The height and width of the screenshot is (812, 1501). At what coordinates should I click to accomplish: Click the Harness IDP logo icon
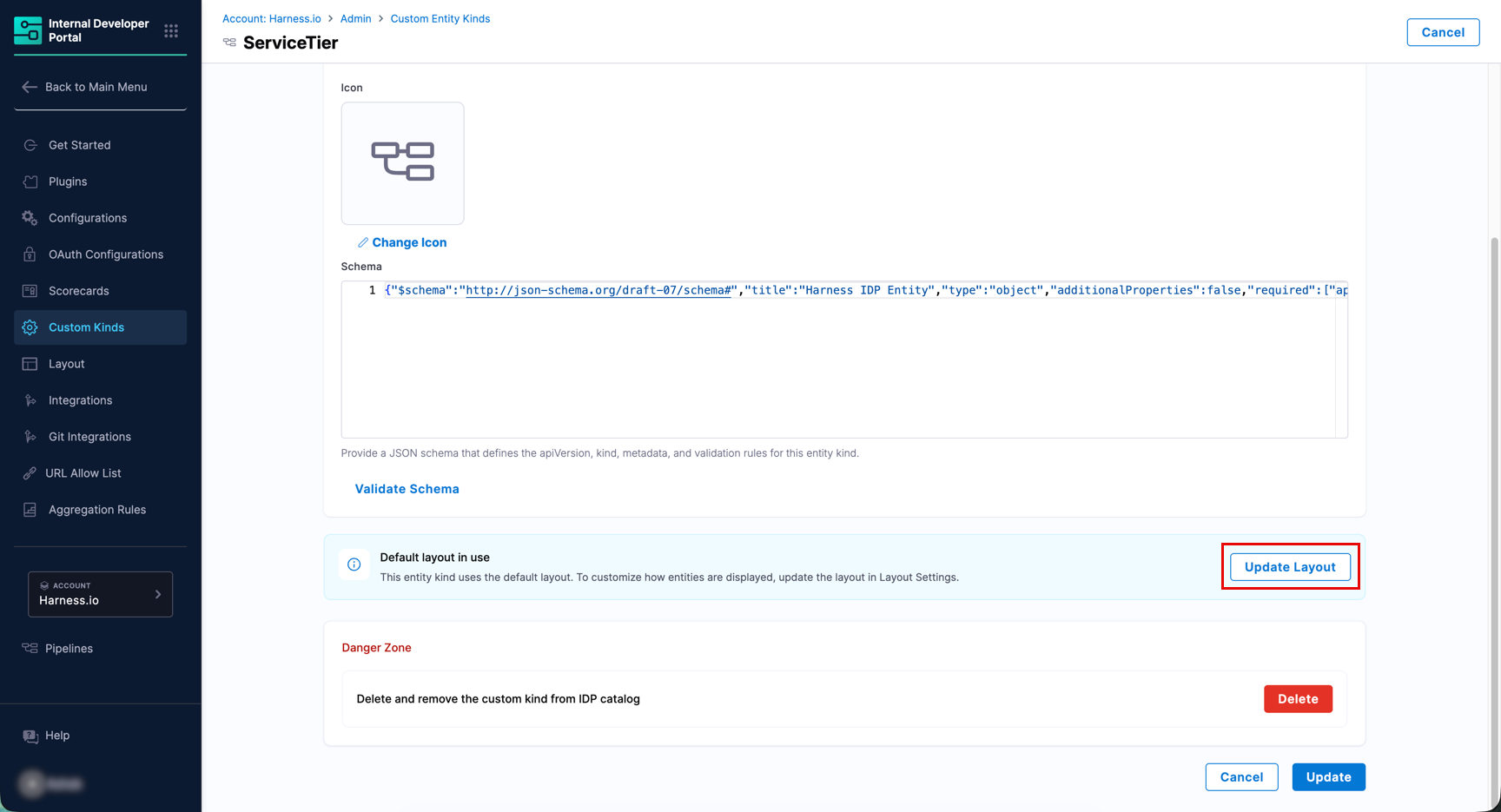(28, 30)
